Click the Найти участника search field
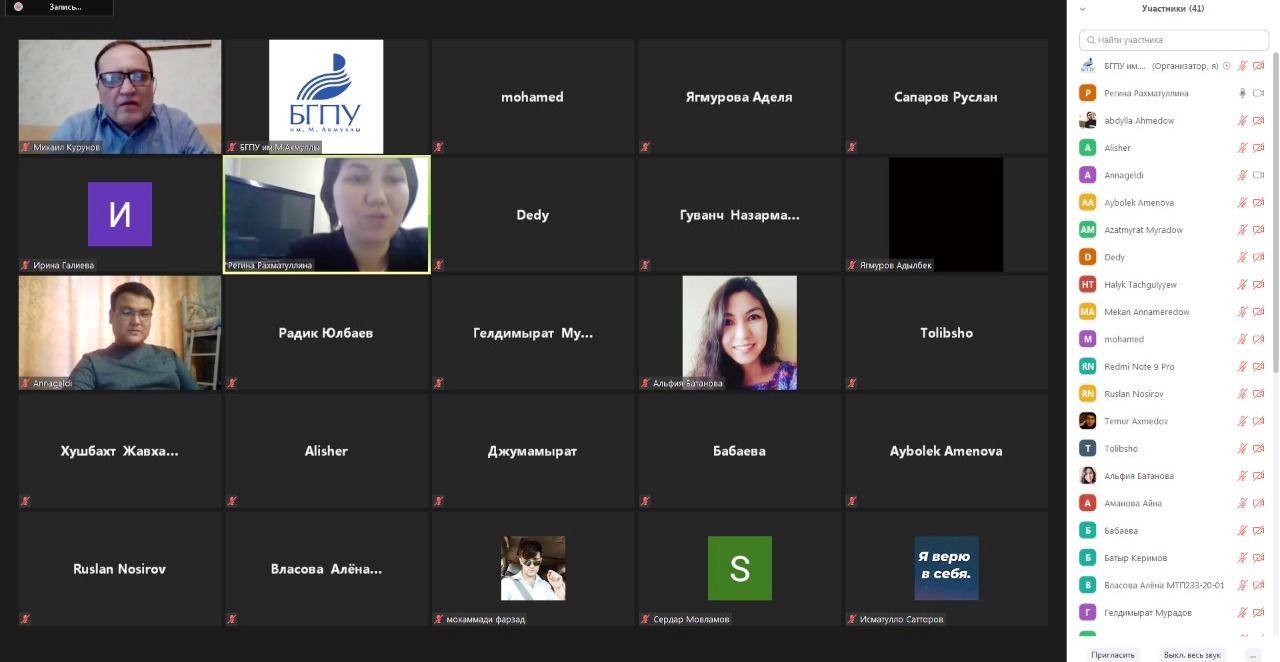1280x662 pixels. tap(1173, 40)
